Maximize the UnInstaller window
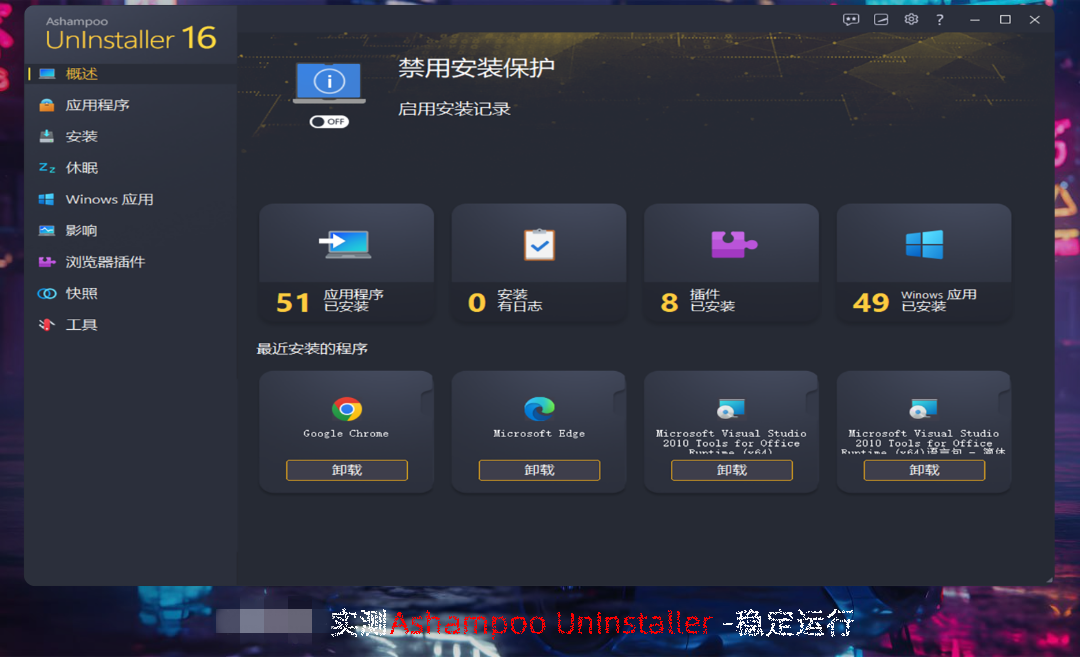Viewport: 1080px width, 657px height. point(1005,19)
